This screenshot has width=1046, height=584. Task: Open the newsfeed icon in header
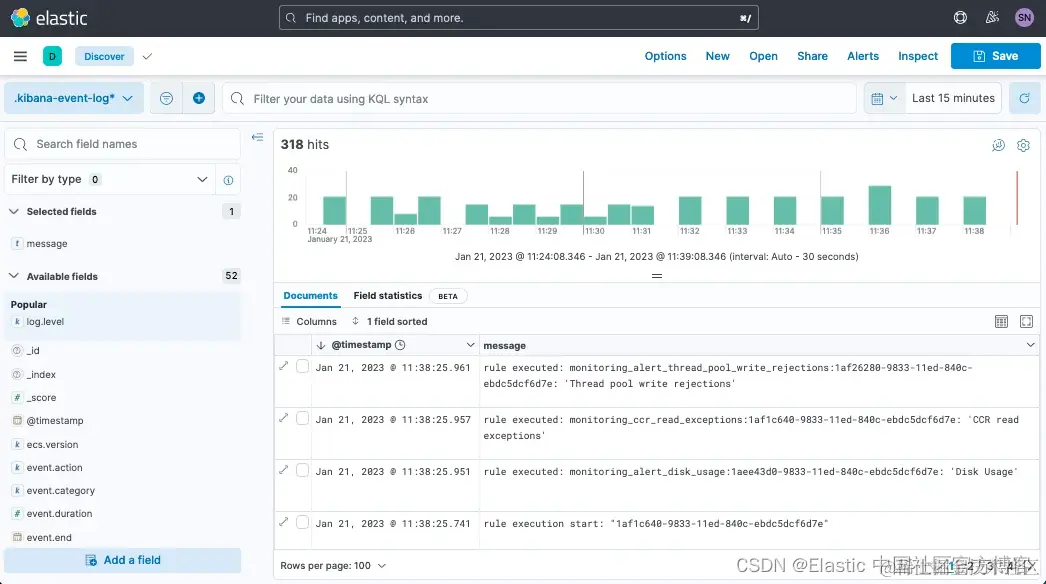[992, 18]
